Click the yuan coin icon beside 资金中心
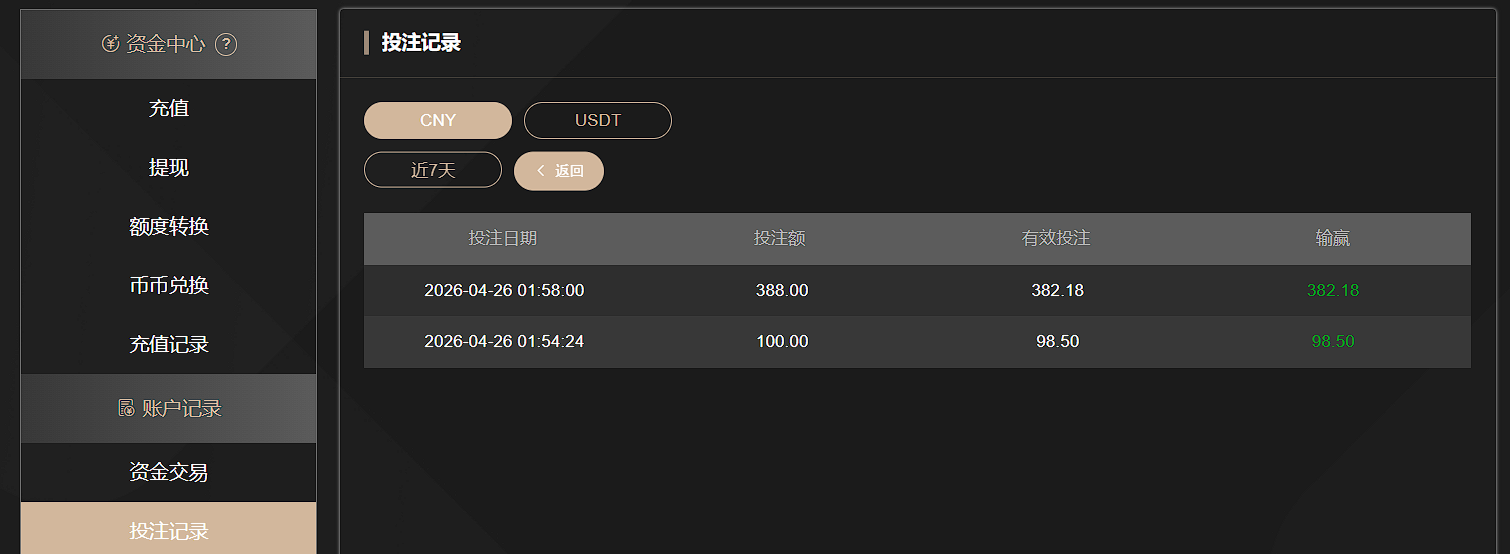Screen dimensions: 1510x554 coord(110,44)
